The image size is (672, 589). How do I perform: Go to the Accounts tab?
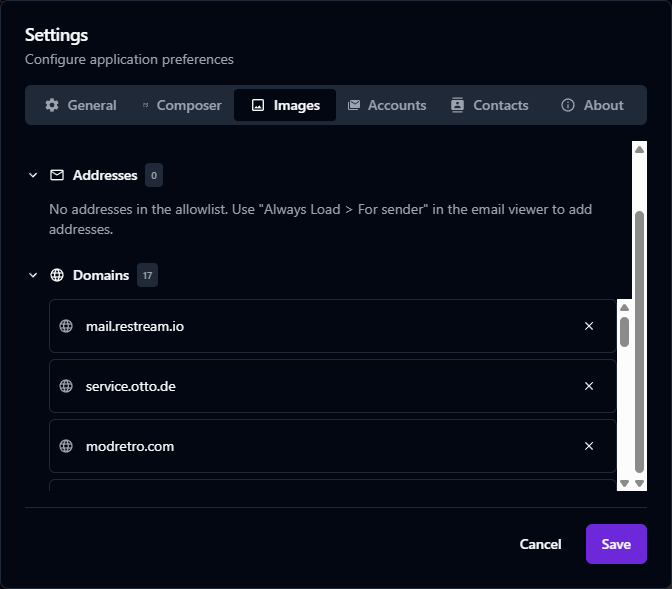pyautogui.click(x=387, y=105)
